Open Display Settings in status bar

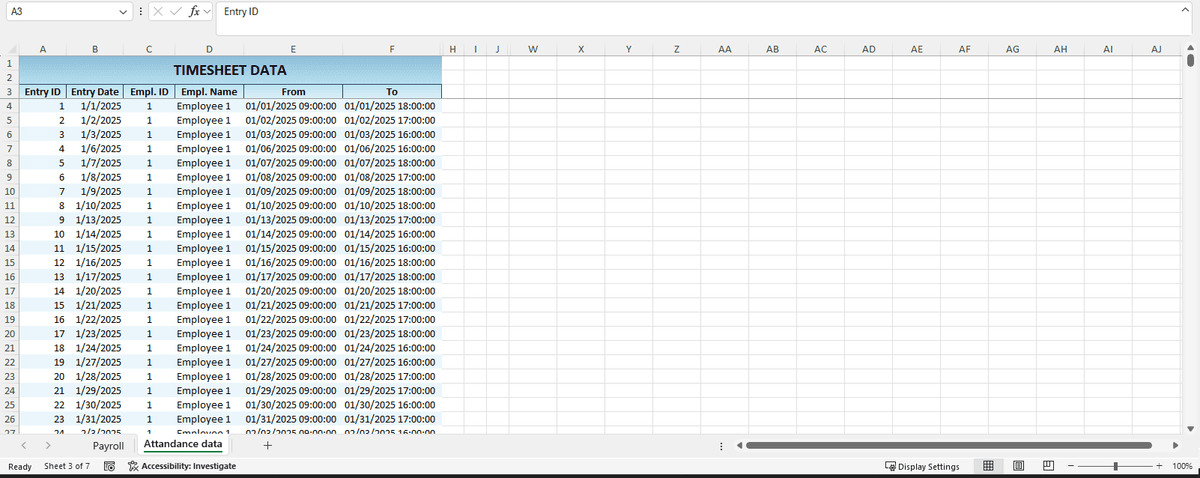tap(922, 467)
